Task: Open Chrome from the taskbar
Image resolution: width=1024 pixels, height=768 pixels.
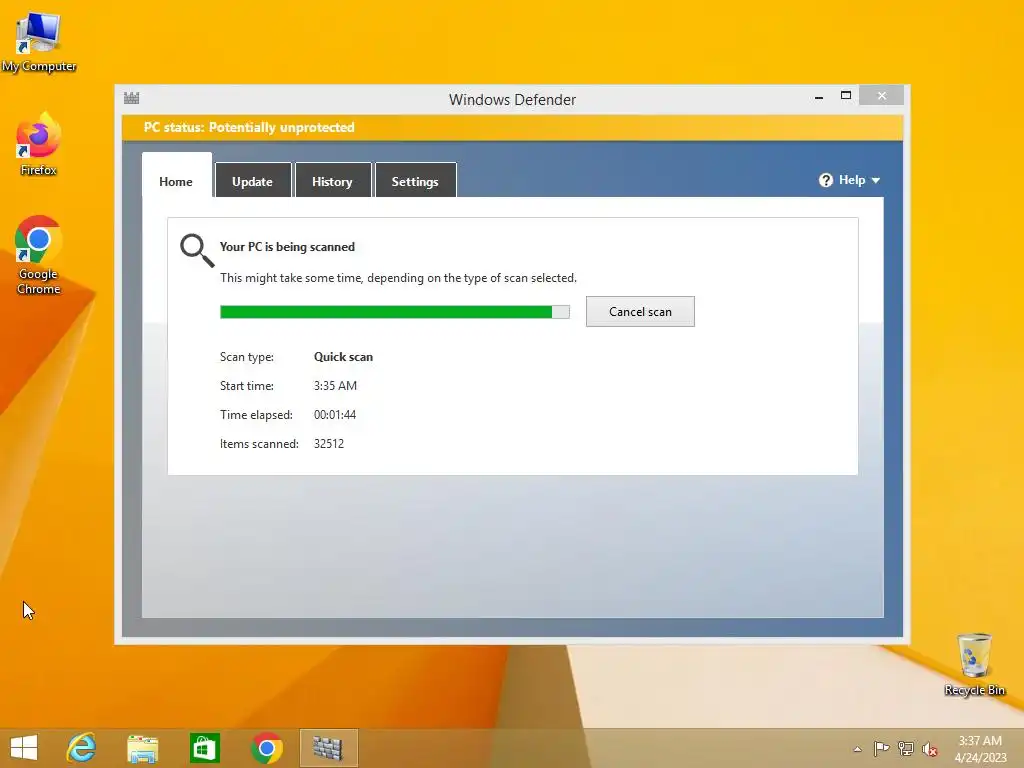Action: click(x=266, y=748)
